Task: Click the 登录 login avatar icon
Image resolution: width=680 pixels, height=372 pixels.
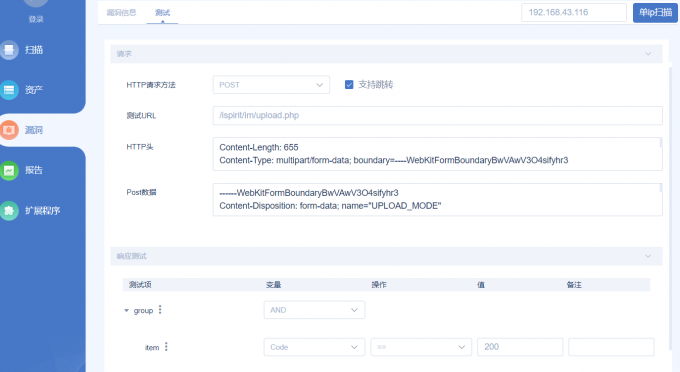Action: click(x=36, y=3)
